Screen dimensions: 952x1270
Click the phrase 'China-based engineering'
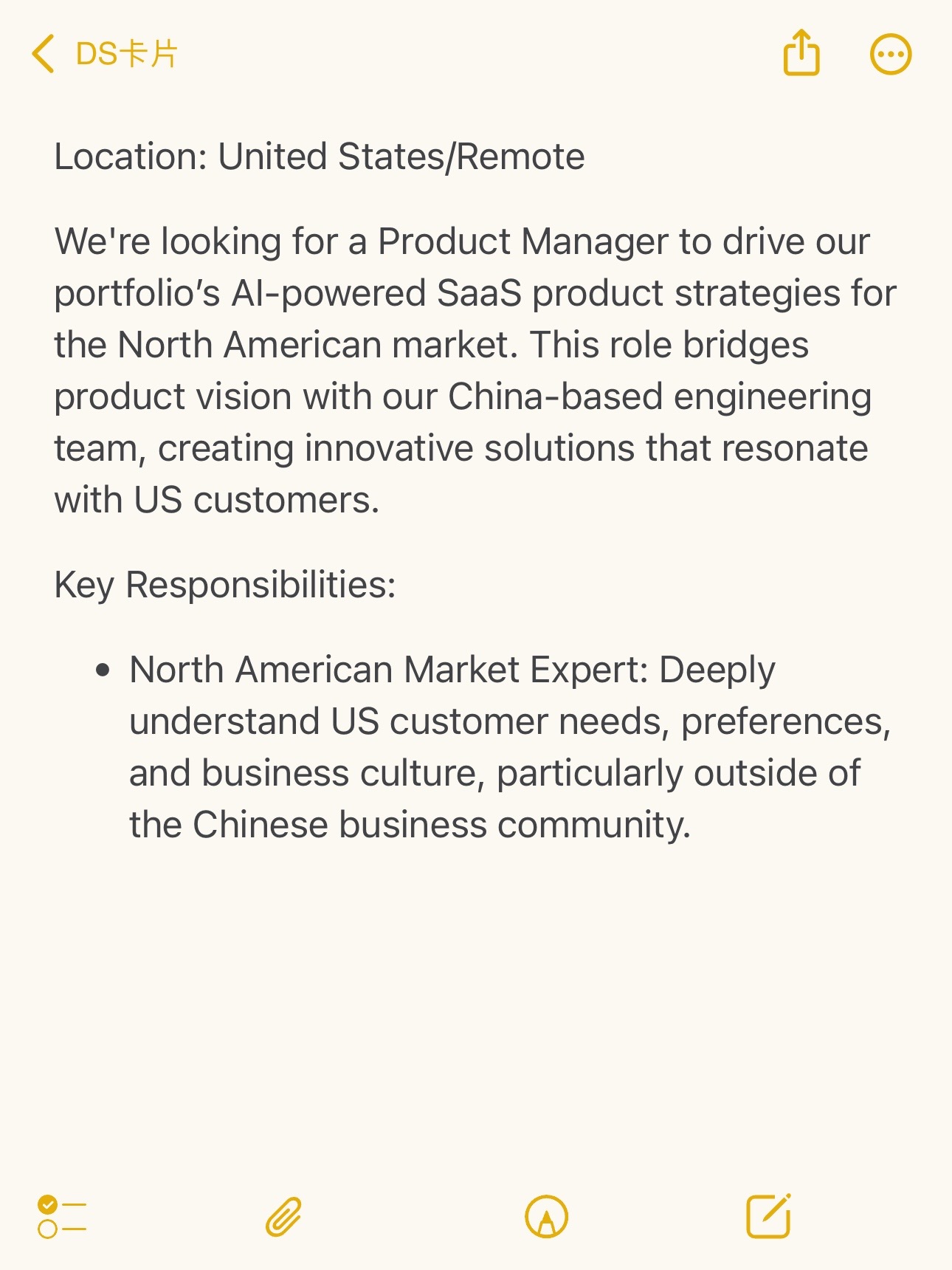660,397
